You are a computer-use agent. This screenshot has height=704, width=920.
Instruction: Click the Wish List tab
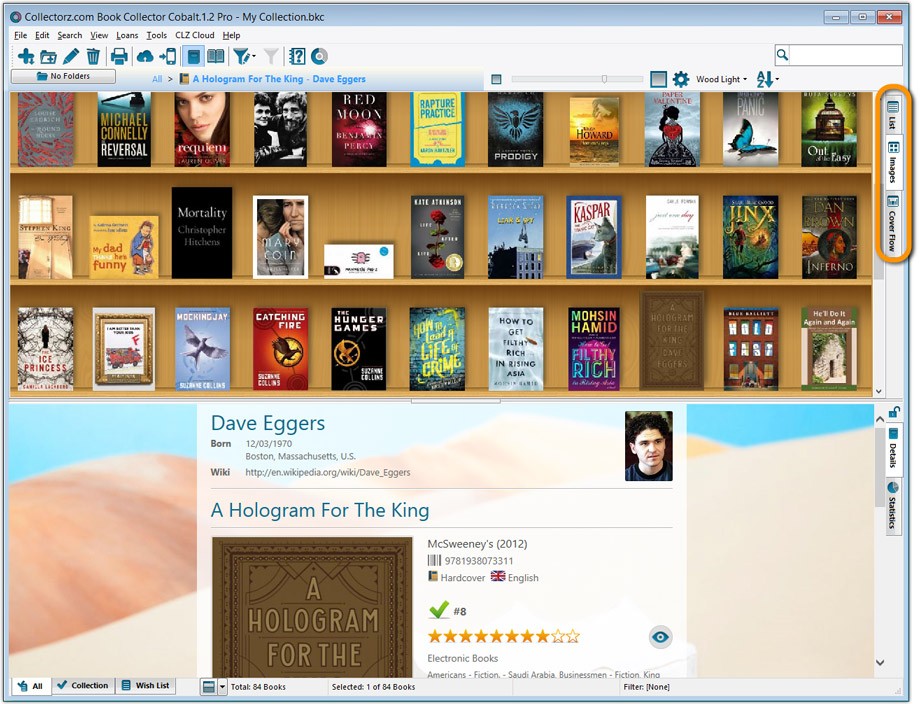click(146, 685)
